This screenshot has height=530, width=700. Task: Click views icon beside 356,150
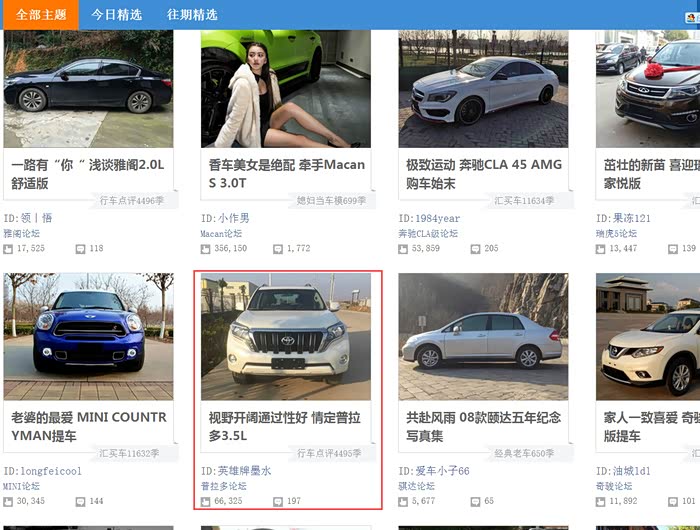click(205, 249)
